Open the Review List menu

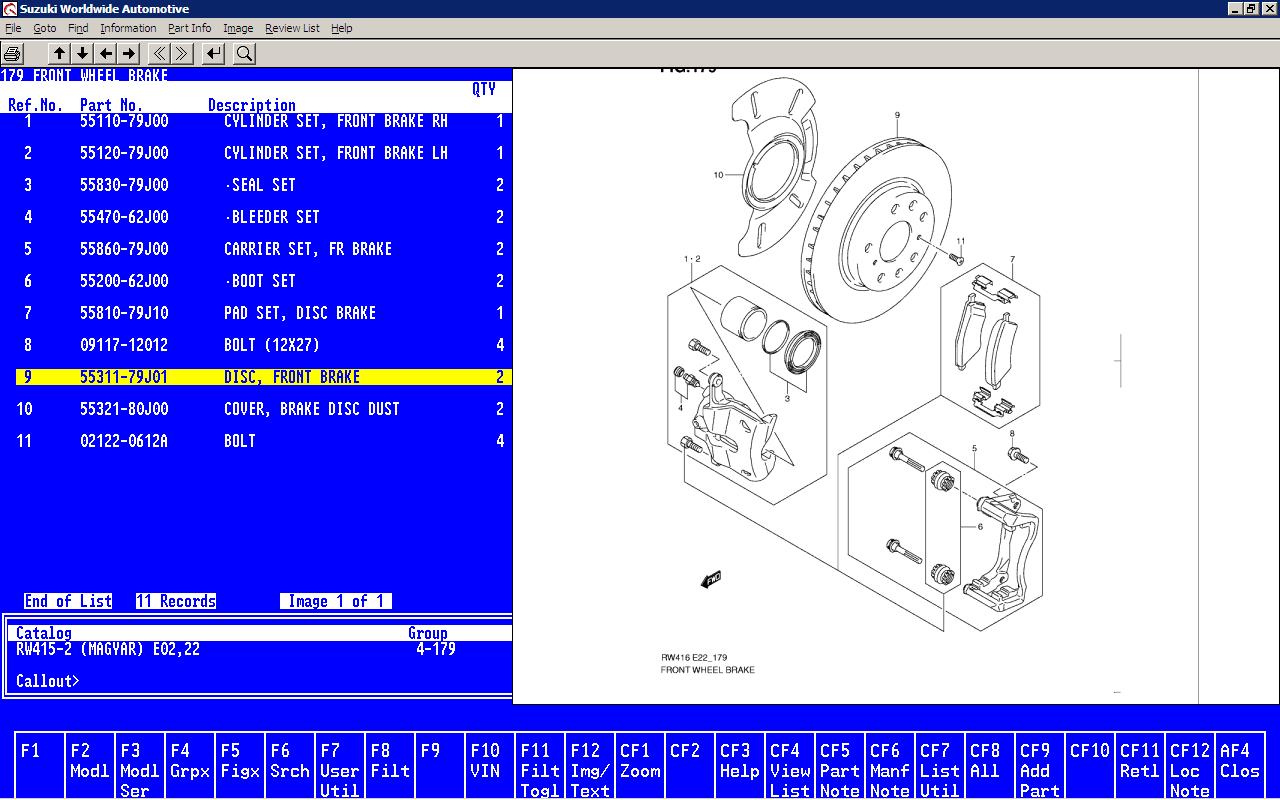tap(292, 28)
